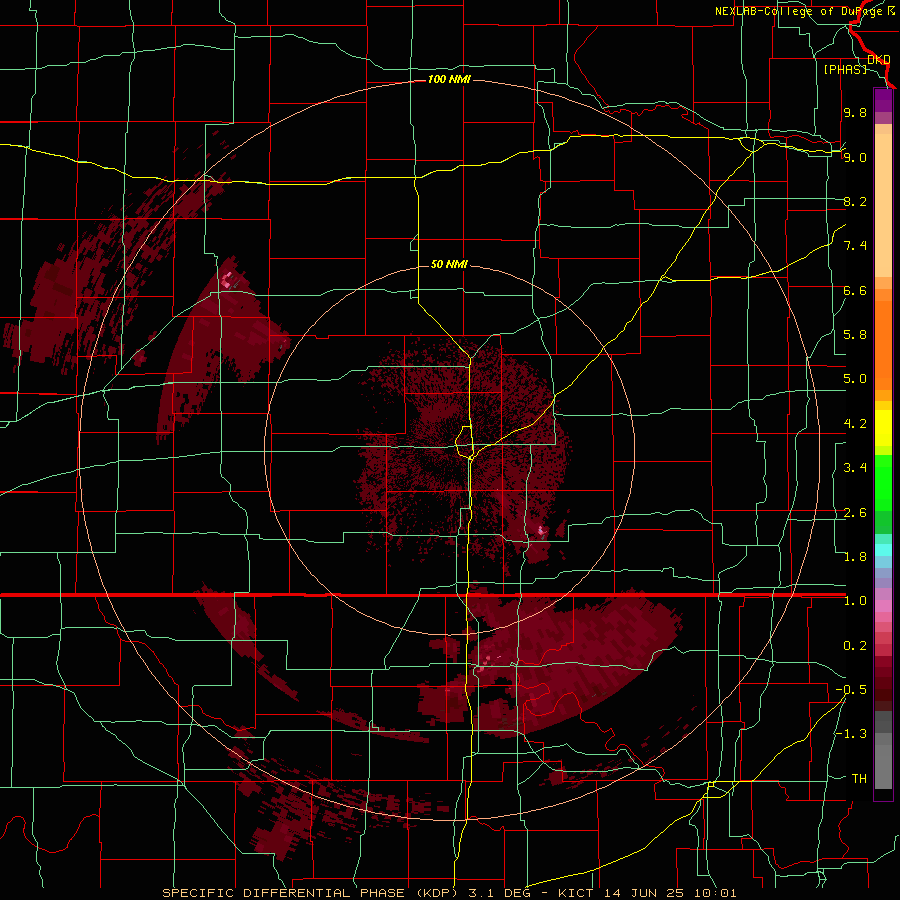
Task: Click the 1.8 scale value
Action: tap(855, 557)
